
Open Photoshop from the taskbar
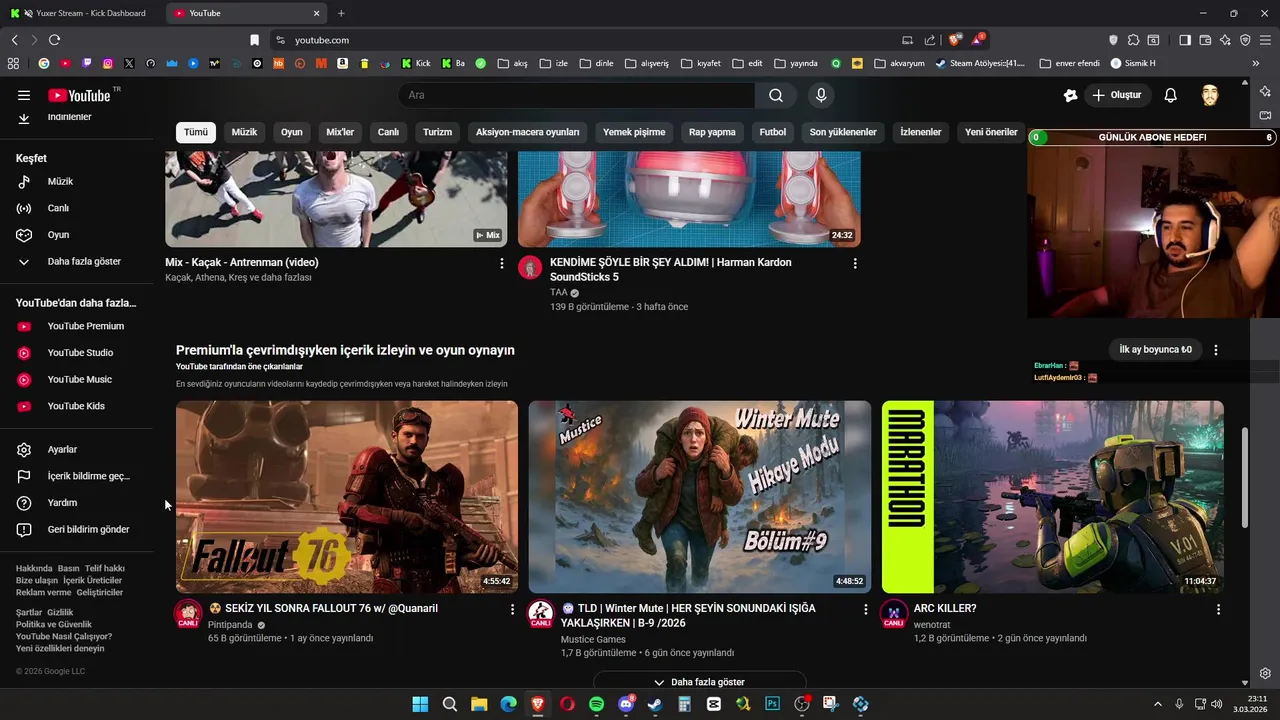[772, 704]
